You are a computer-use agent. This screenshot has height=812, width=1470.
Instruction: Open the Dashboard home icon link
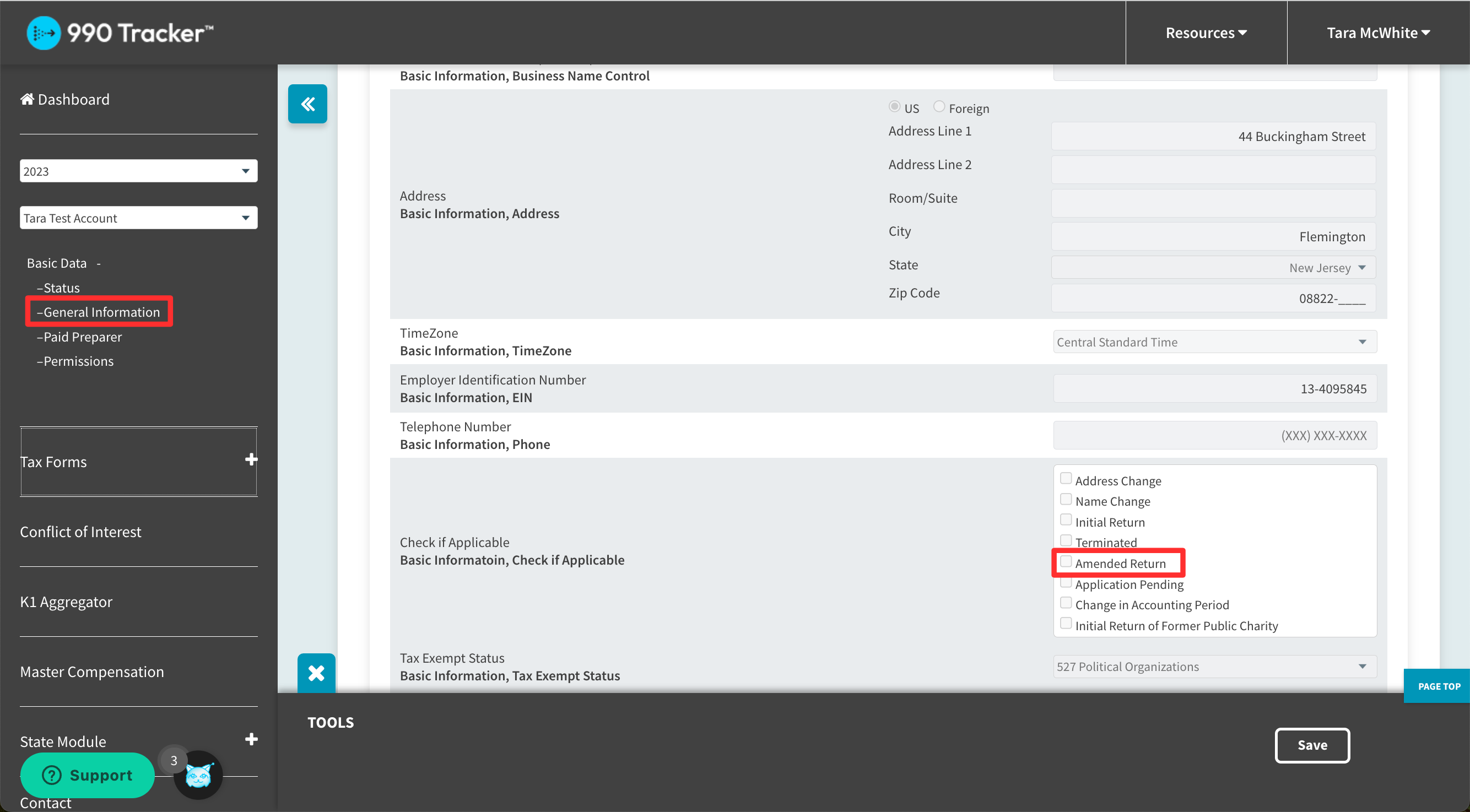(27, 99)
